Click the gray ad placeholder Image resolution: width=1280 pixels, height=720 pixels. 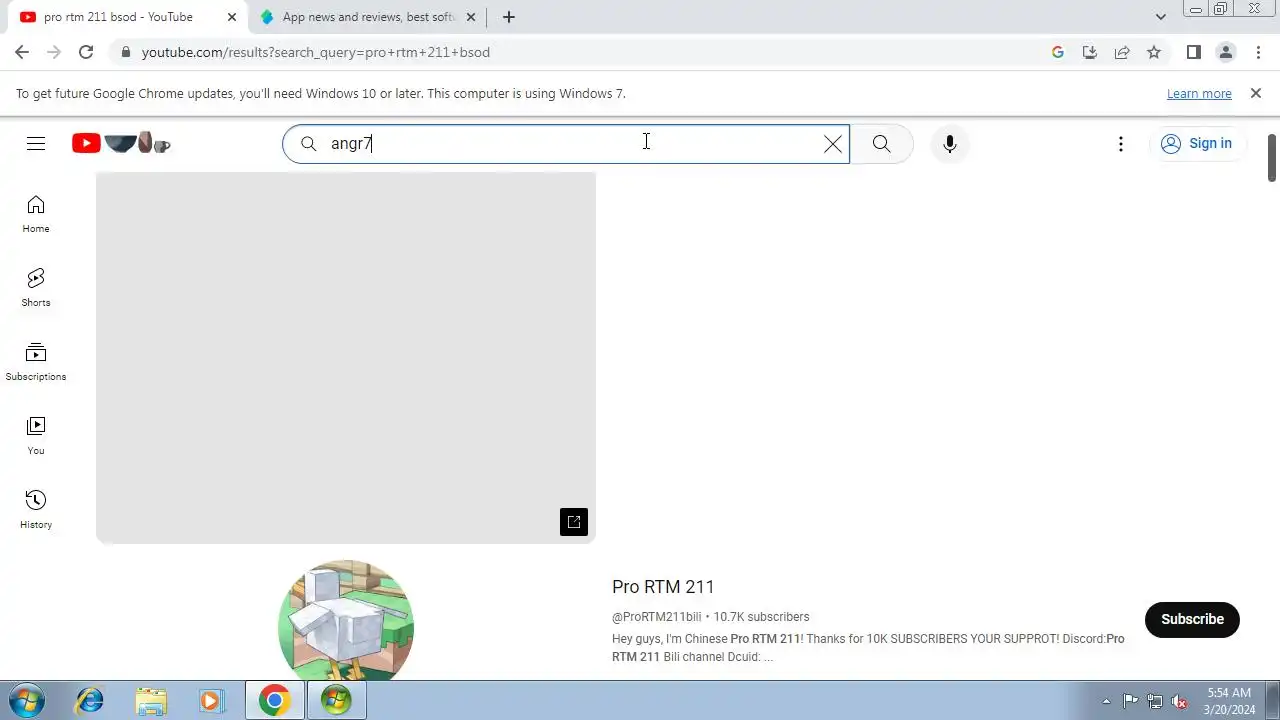[346, 358]
